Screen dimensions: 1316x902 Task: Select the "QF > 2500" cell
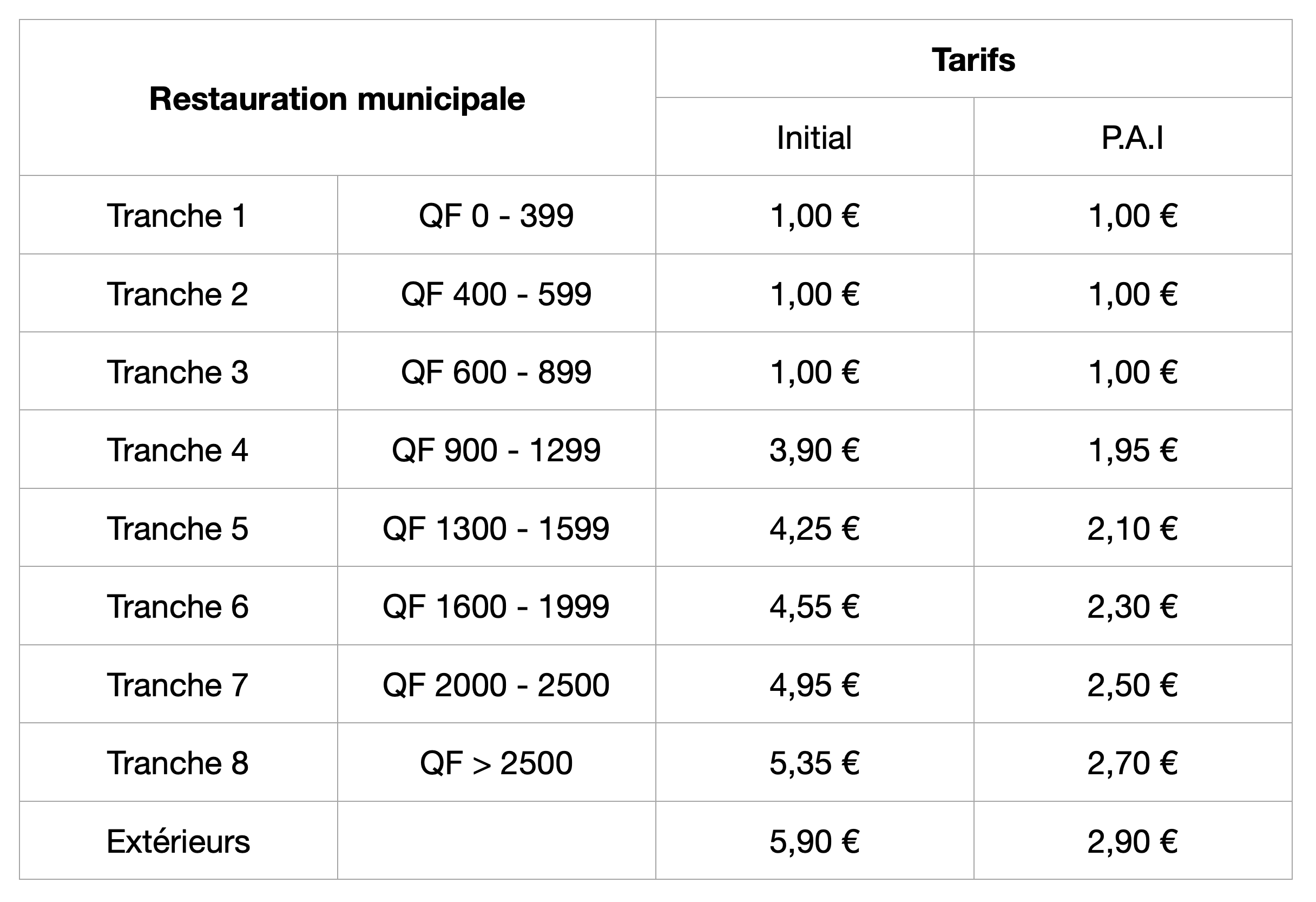(x=496, y=763)
